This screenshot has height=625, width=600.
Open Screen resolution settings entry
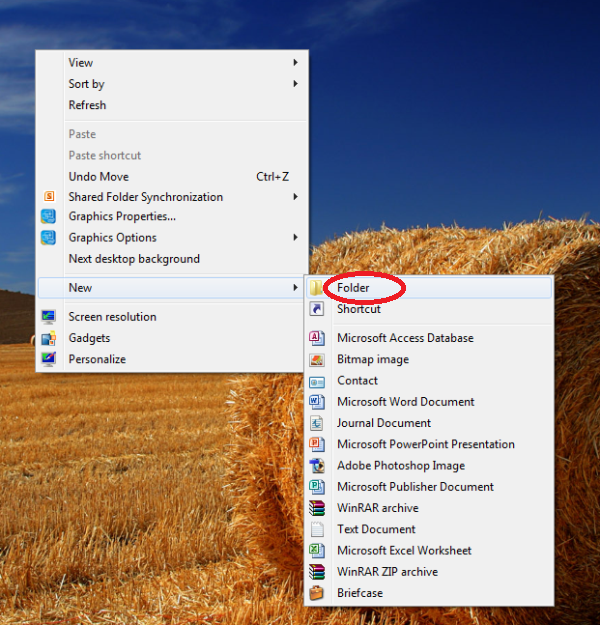point(171,317)
